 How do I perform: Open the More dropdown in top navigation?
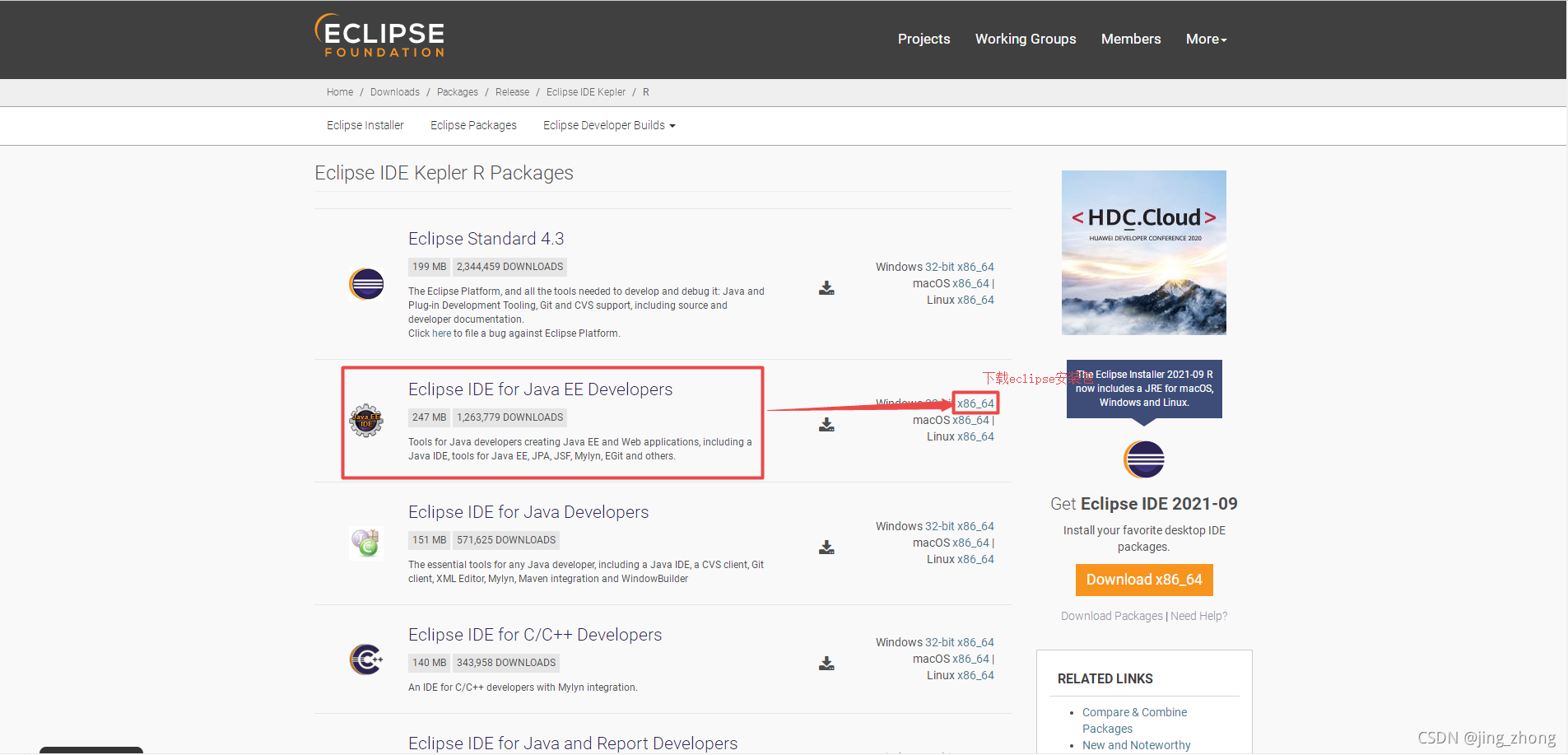1206,39
